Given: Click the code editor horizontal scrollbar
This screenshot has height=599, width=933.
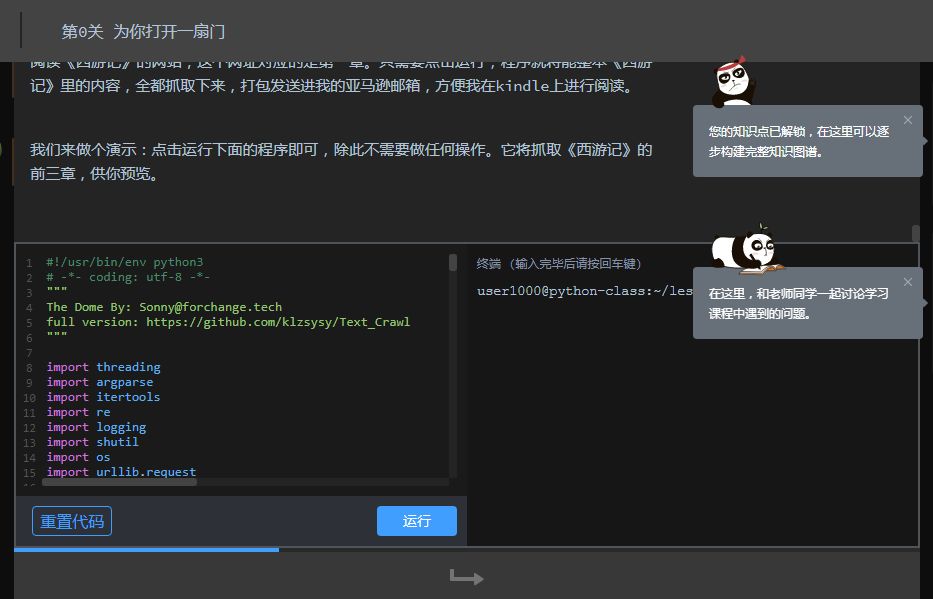Looking at the screenshot, I should pos(119,482).
